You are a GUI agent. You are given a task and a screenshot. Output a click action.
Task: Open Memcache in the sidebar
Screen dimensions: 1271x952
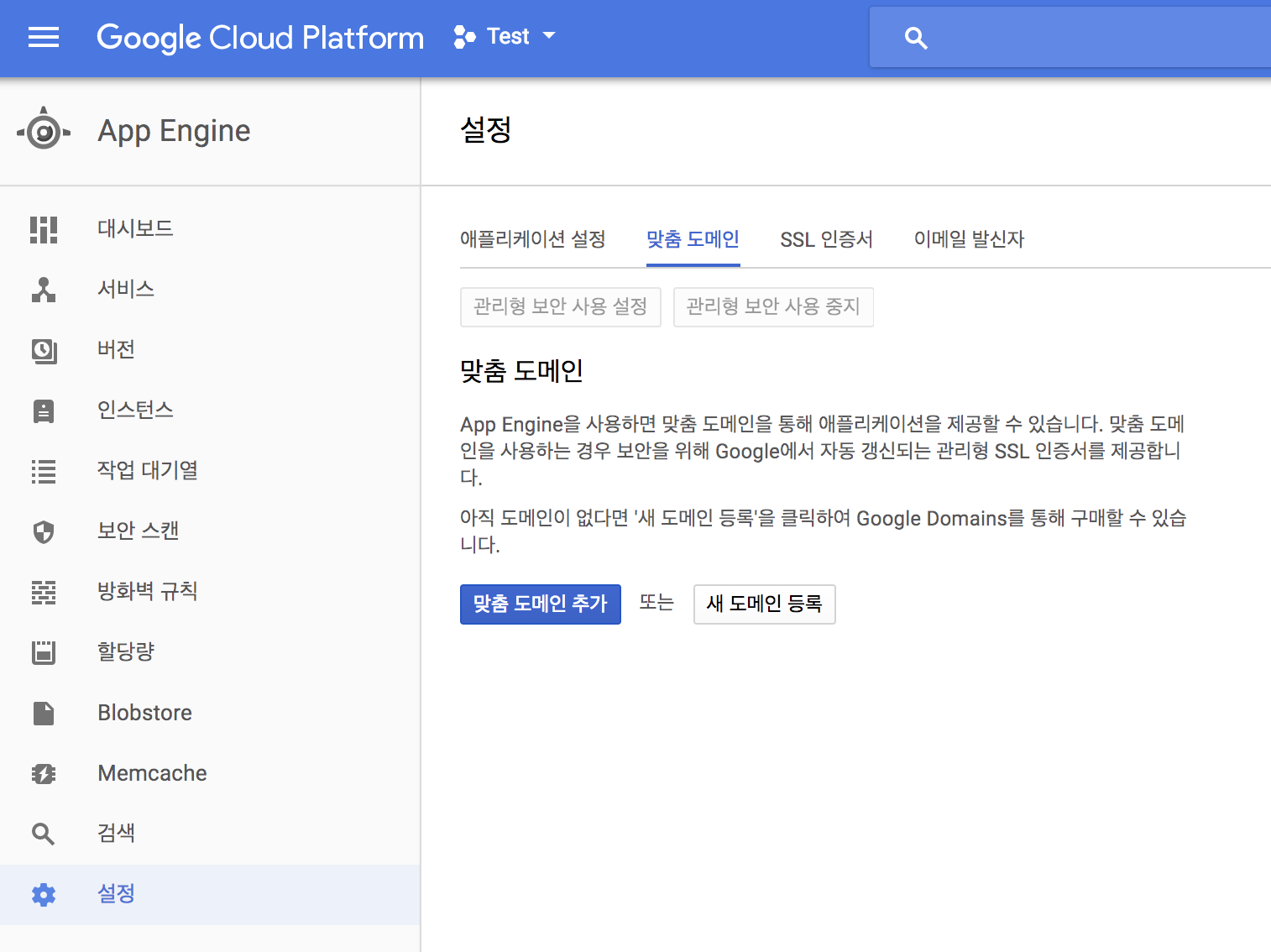[x=210, y=773]
